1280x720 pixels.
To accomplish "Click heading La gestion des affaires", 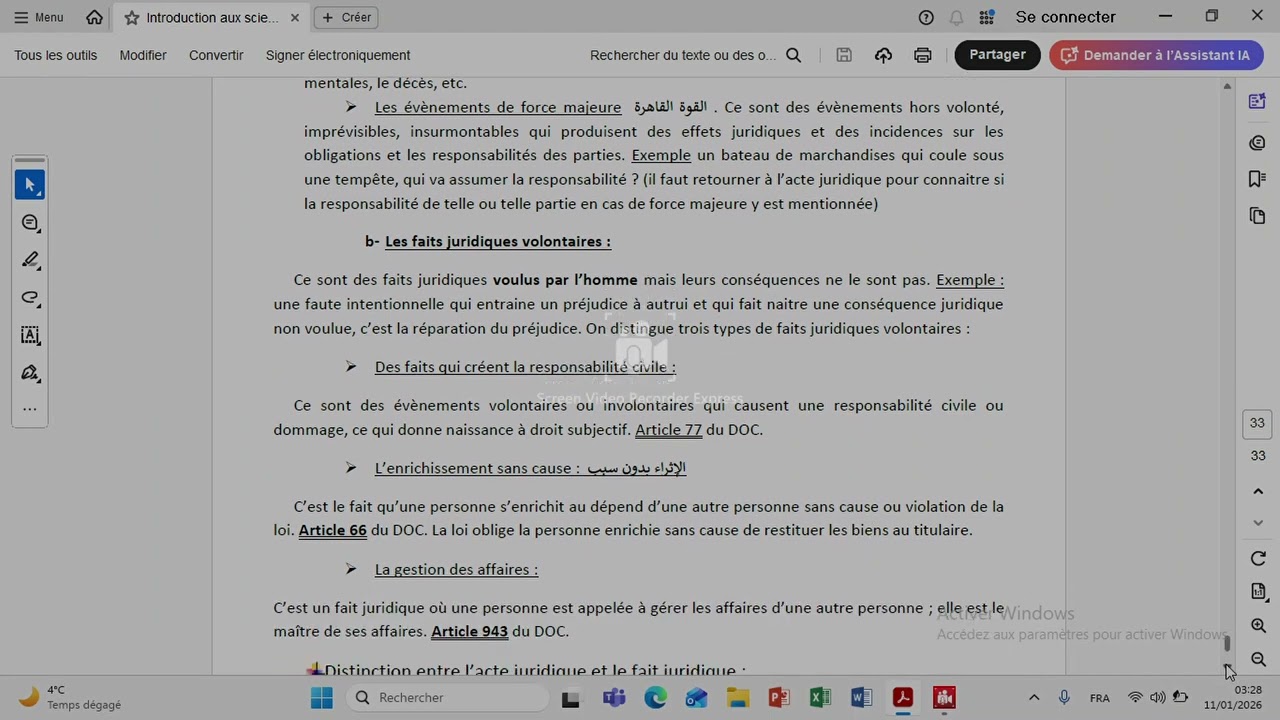I will click(456, 570).
